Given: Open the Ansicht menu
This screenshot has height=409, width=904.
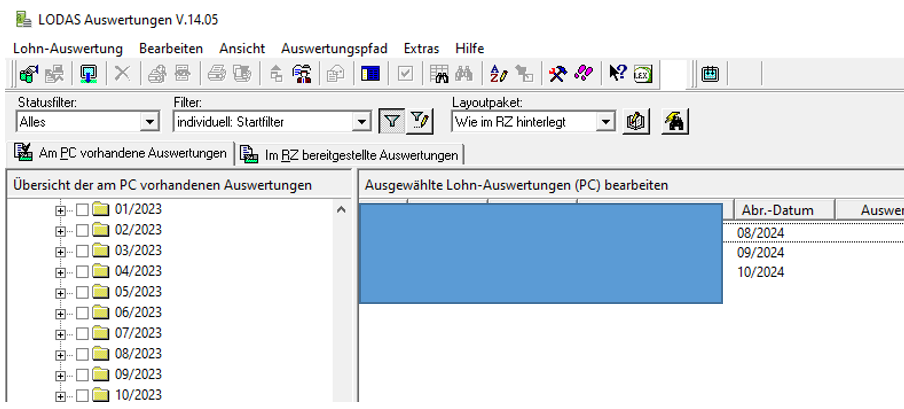Looking at the screenshot, I should point(242,48).
